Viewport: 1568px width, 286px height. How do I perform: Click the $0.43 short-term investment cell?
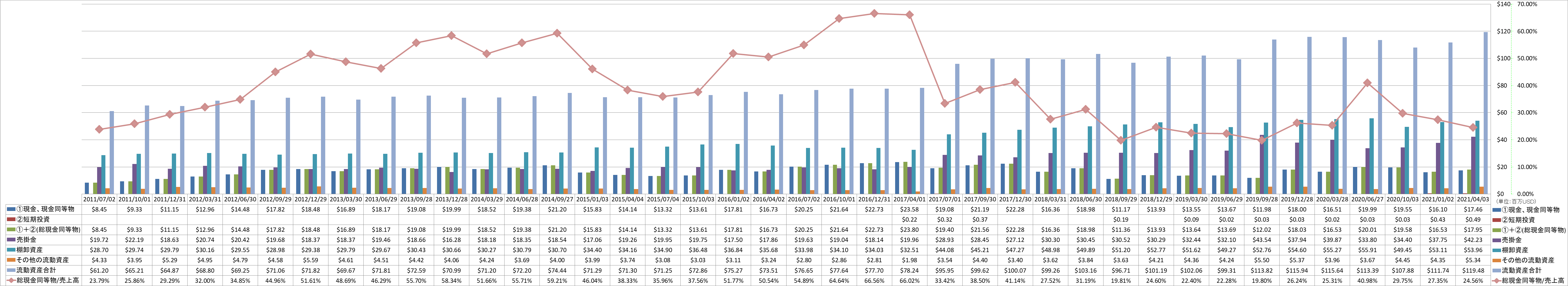coord(1438,220)
